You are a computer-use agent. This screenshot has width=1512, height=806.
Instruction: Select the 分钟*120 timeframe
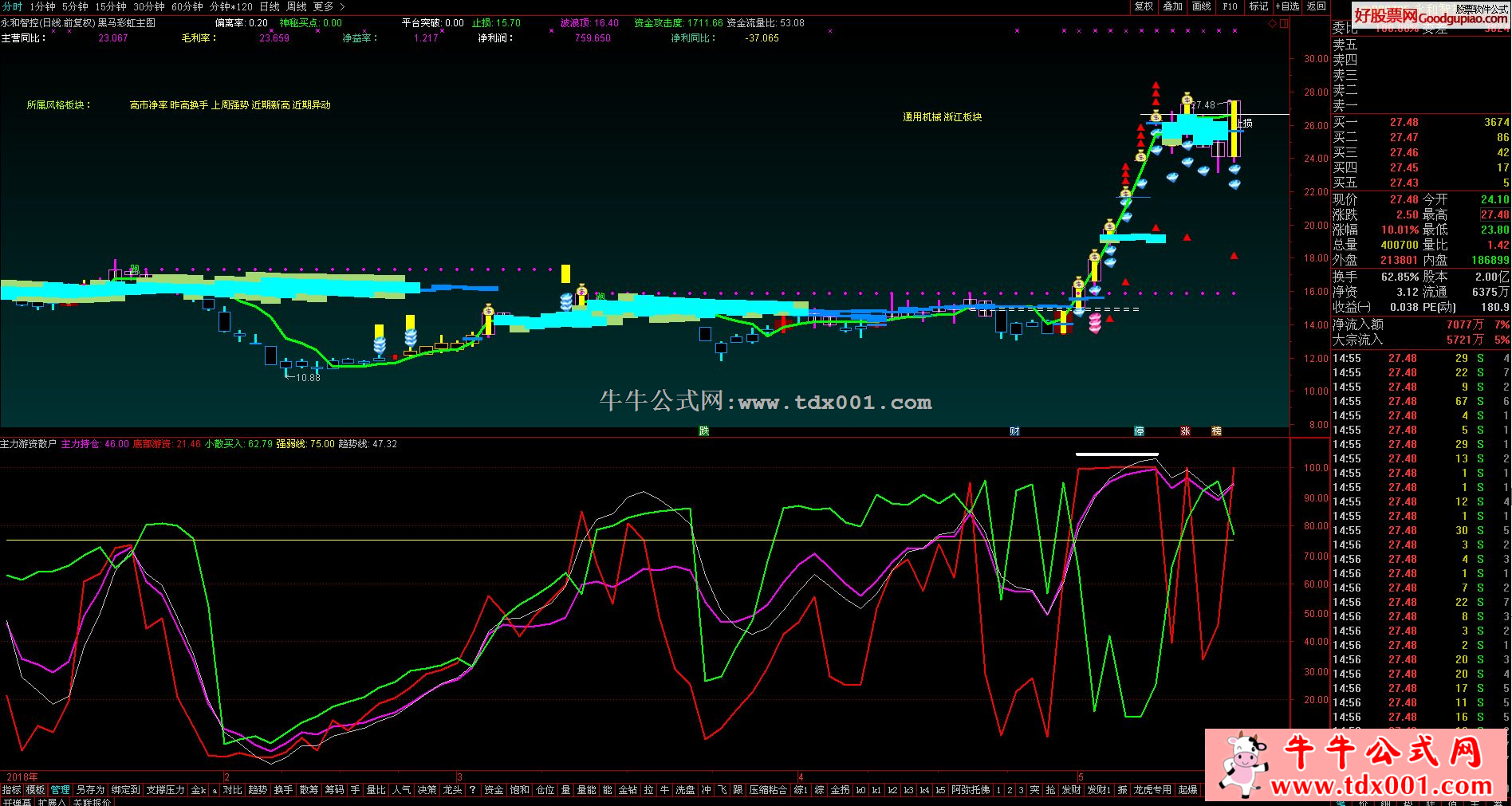coord(231,6)
